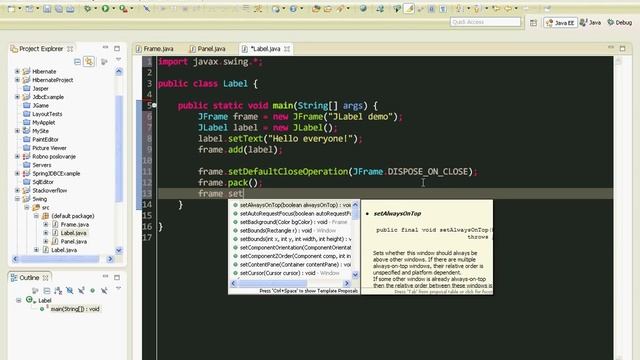Maximize the Outline panel
The image size is (640, 360).
(x=117, y=277)
